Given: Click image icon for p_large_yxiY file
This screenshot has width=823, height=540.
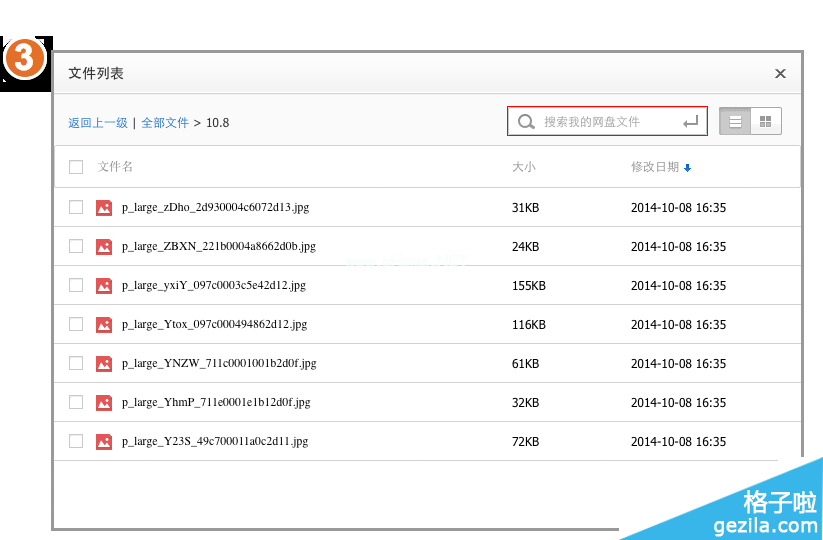Looking at the screenshot, I should (x=104, y=285).
